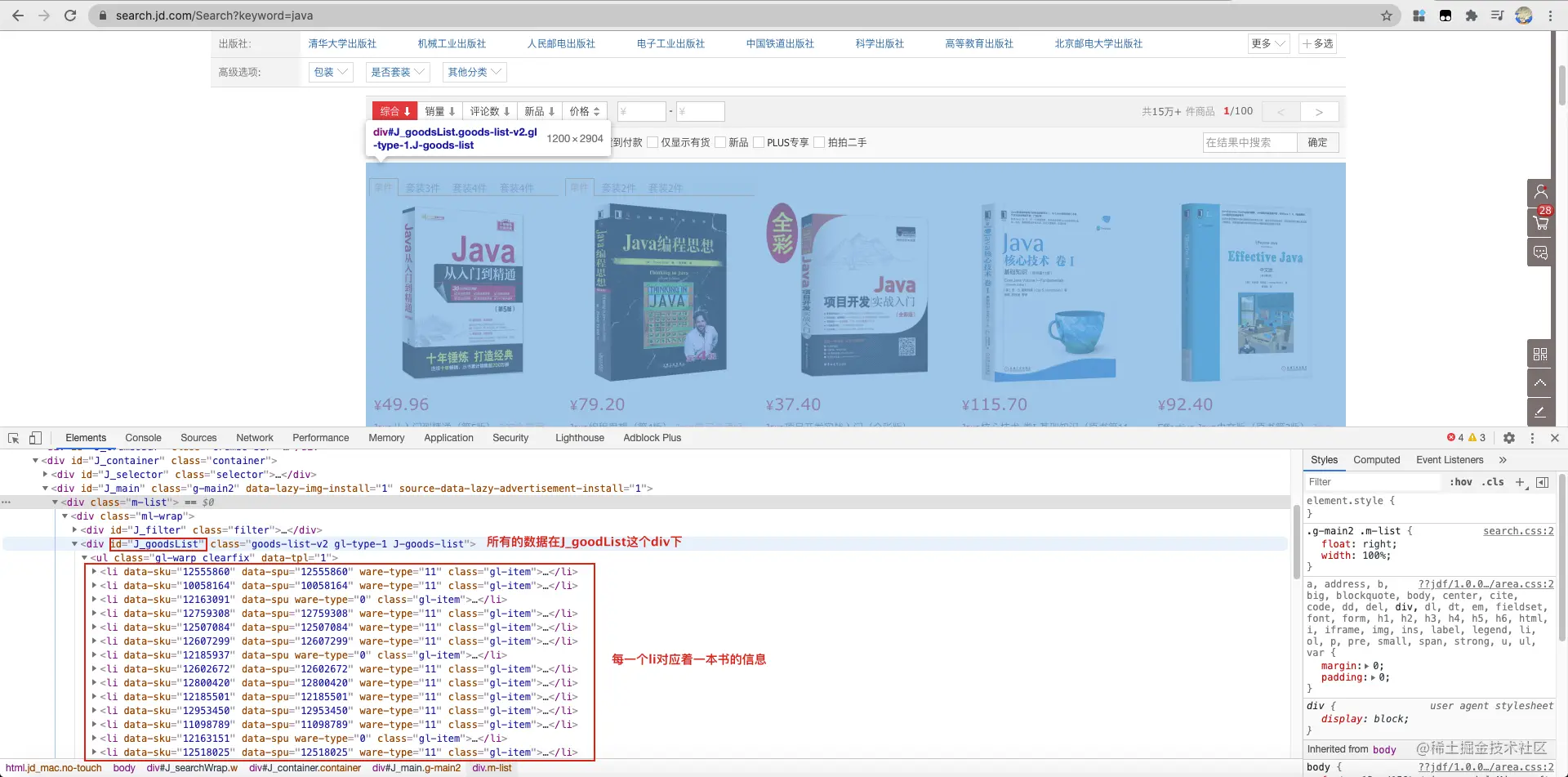
Task: Collapse the ml-wrap div node
Action: [65, 516]
